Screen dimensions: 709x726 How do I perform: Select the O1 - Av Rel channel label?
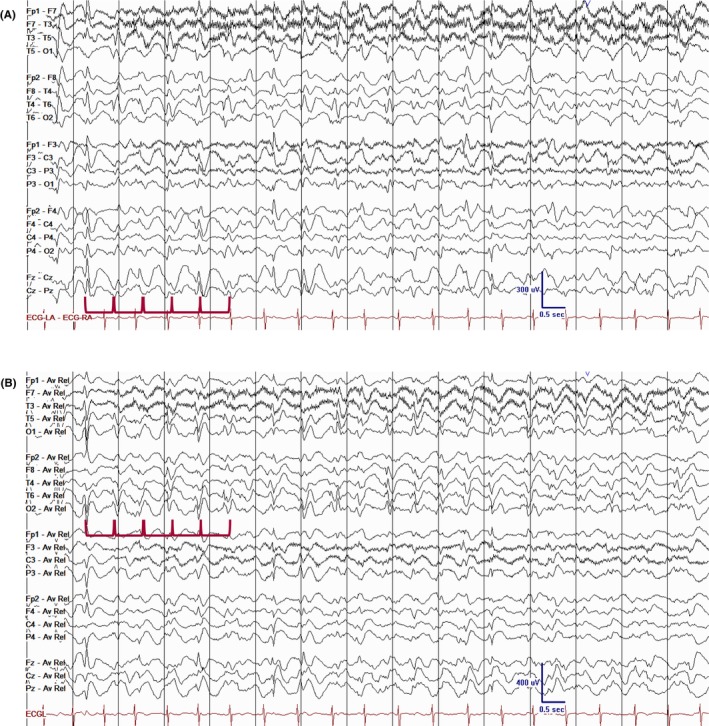tap(46, 432)
